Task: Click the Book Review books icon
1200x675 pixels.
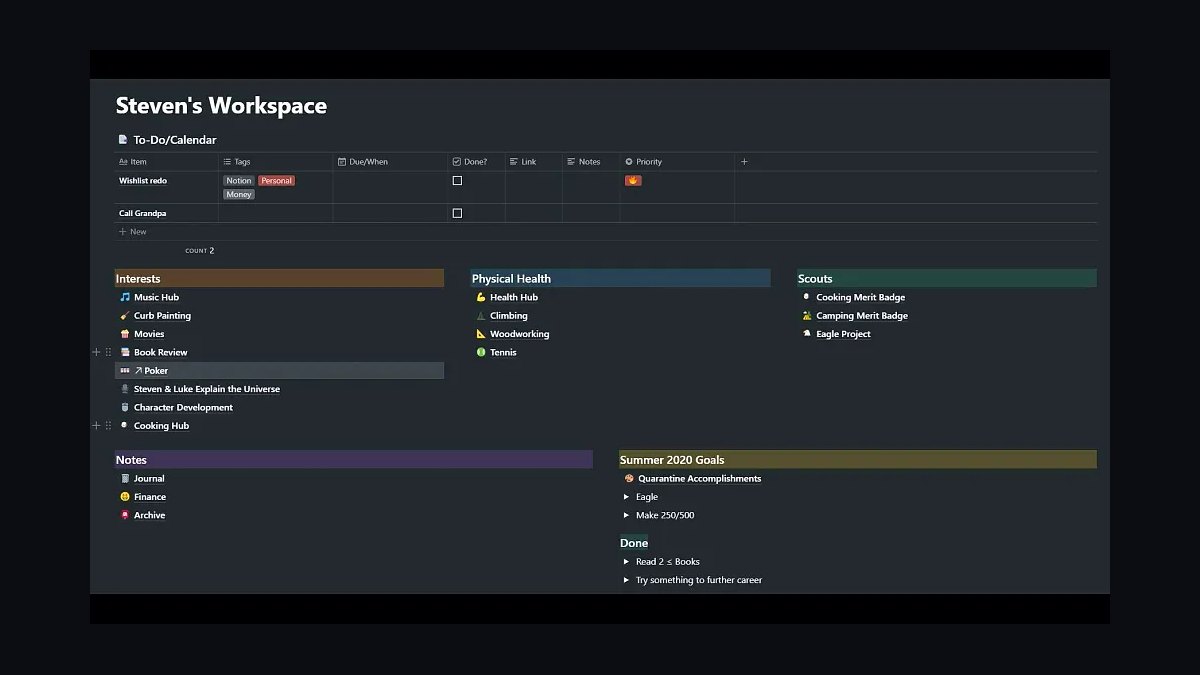Action: point(125,352)
